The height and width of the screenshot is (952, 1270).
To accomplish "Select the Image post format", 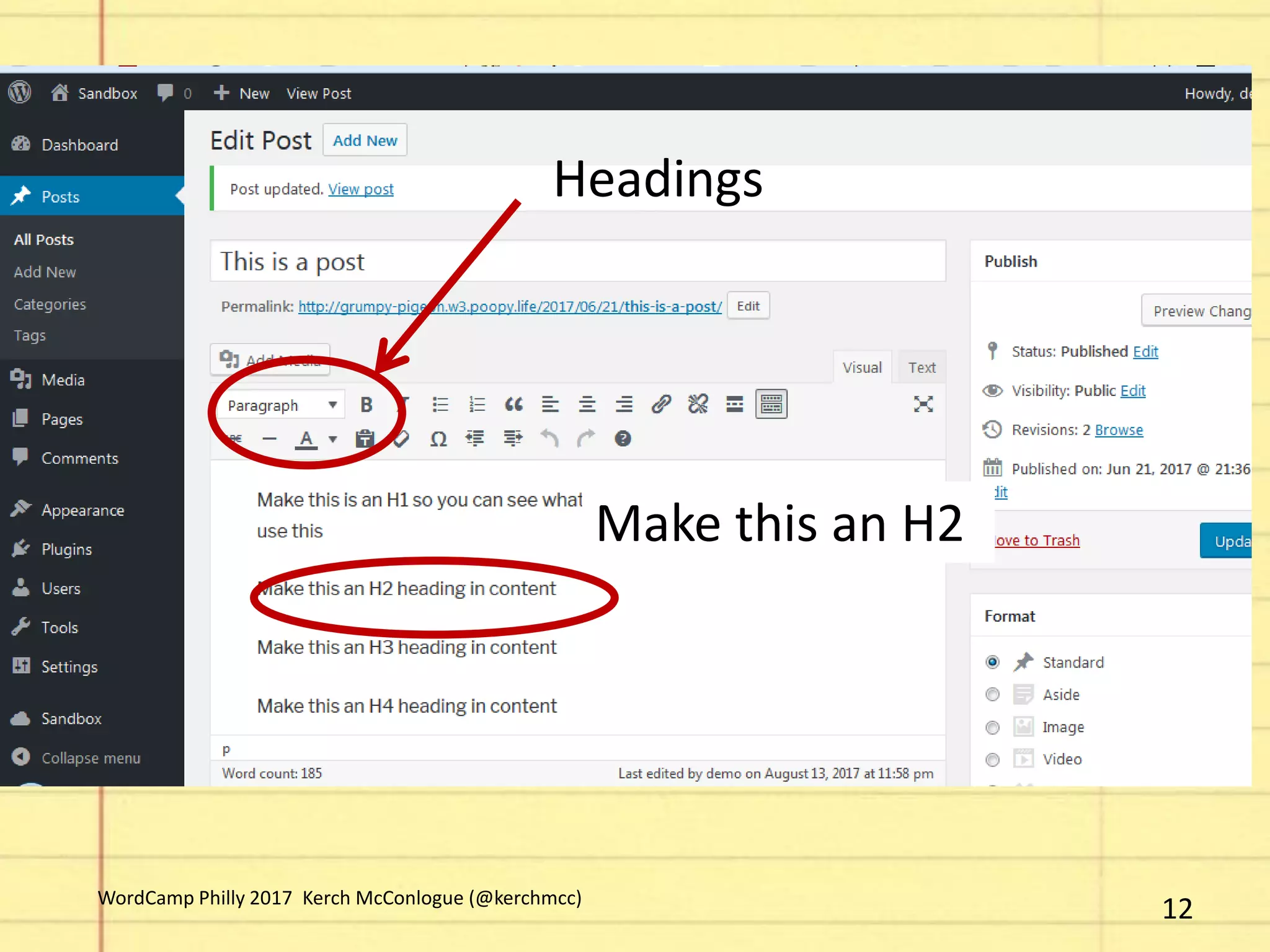I will [992, 727].
